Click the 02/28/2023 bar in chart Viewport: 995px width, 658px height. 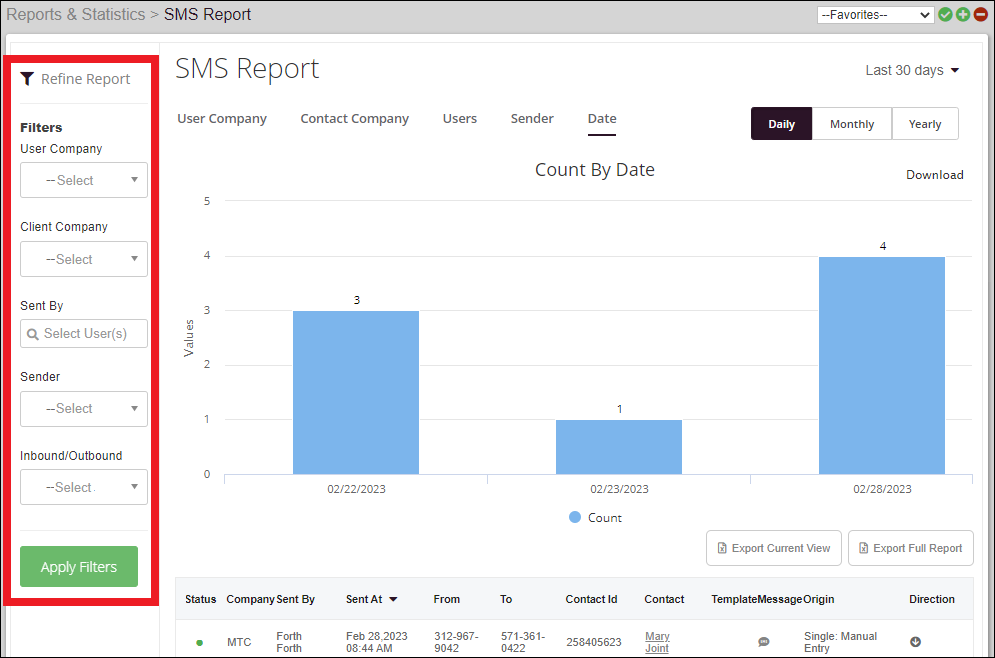(881, 365)
